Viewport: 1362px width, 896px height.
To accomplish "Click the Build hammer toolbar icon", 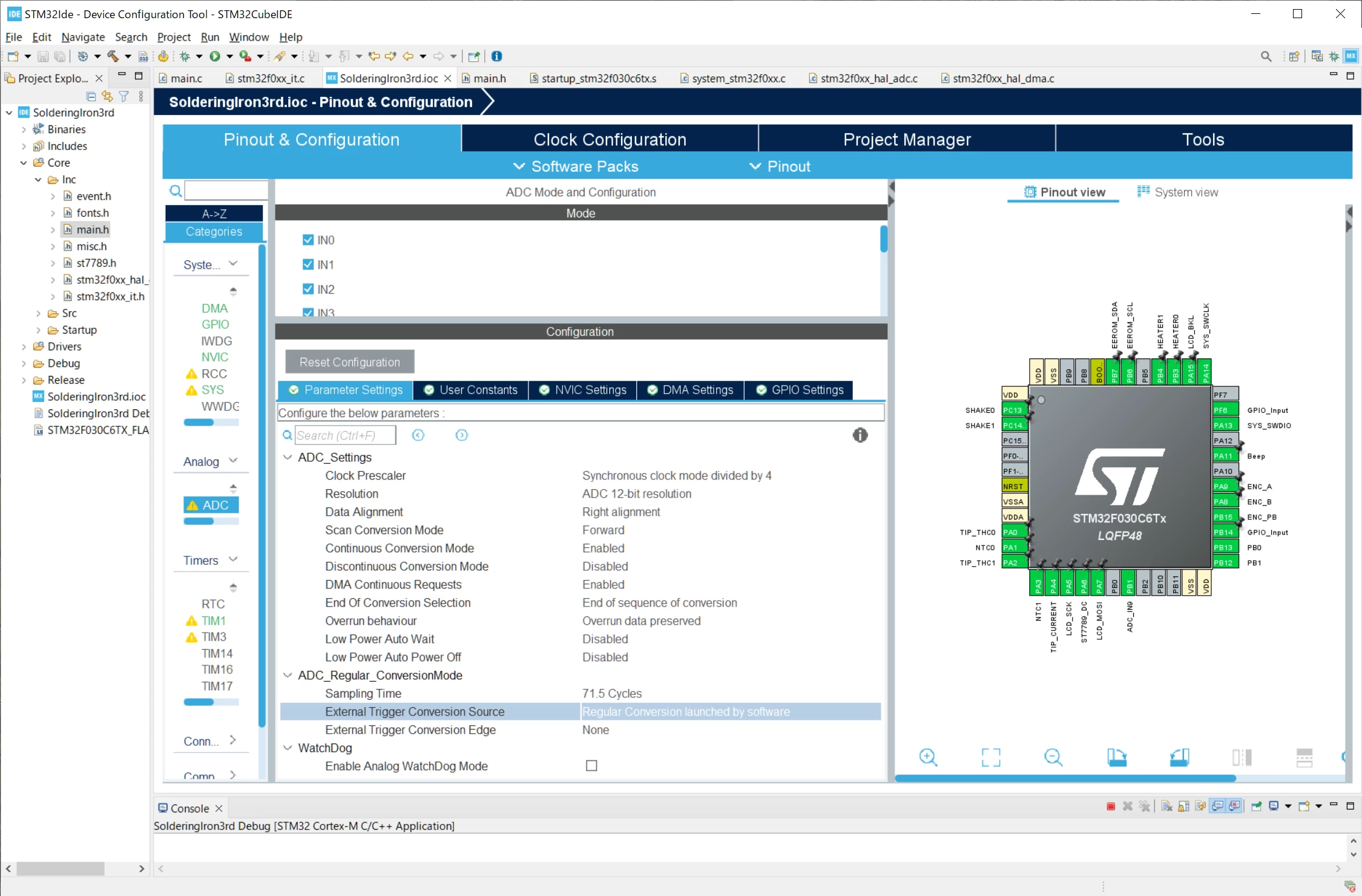I will 113,56.
